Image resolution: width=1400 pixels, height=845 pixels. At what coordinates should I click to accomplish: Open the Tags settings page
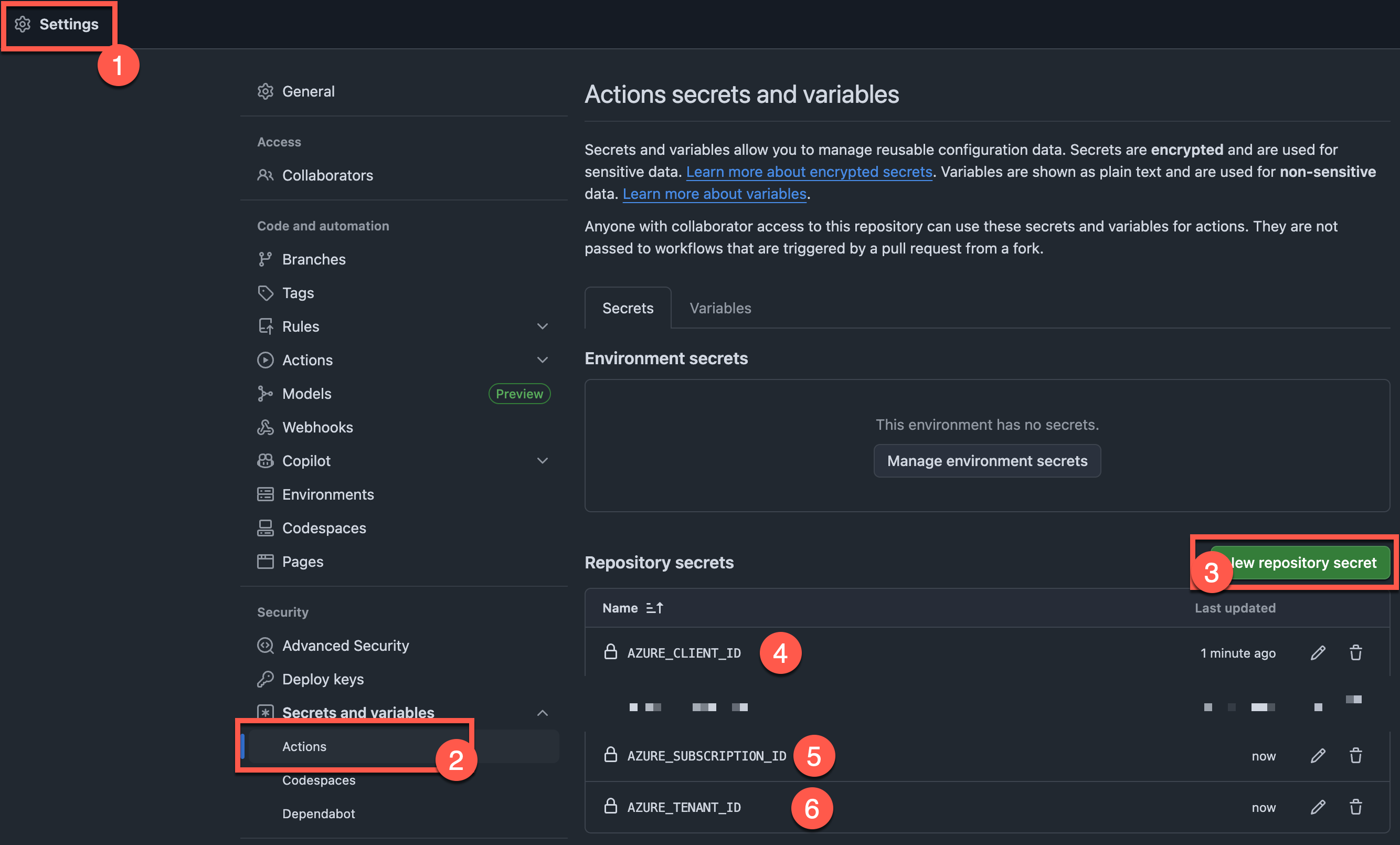point(298,293)
